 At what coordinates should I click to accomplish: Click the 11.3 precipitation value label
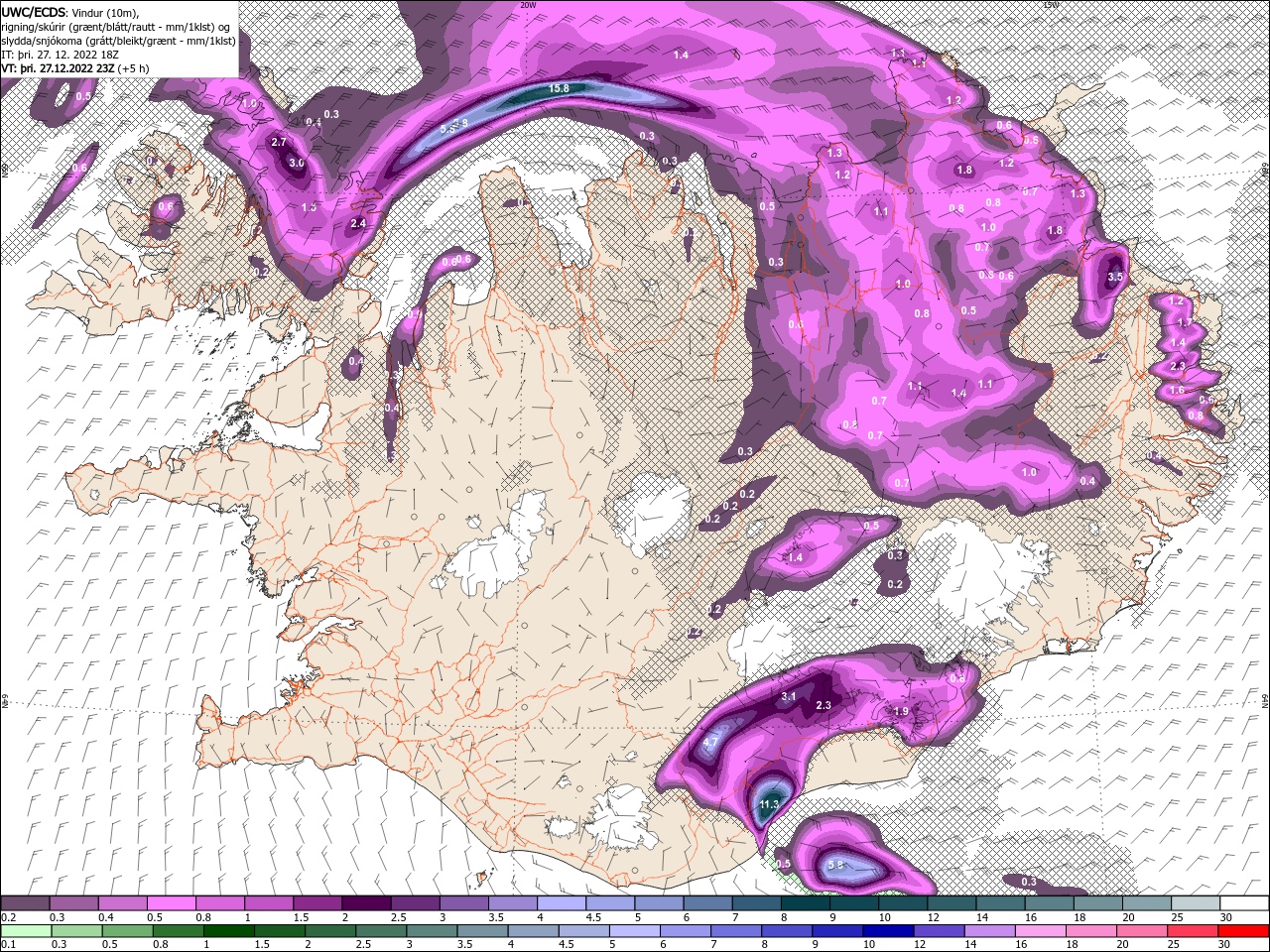[768, 804]
